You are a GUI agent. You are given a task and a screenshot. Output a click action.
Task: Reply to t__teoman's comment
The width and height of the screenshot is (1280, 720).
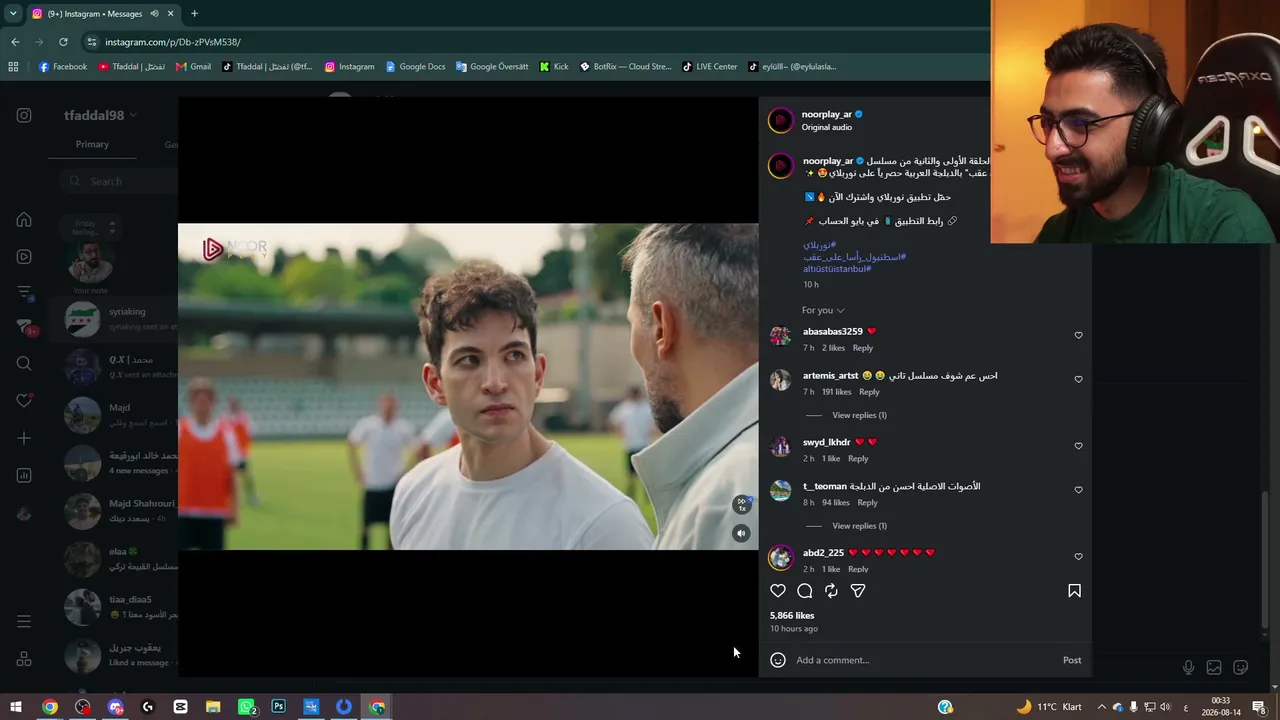867,503
